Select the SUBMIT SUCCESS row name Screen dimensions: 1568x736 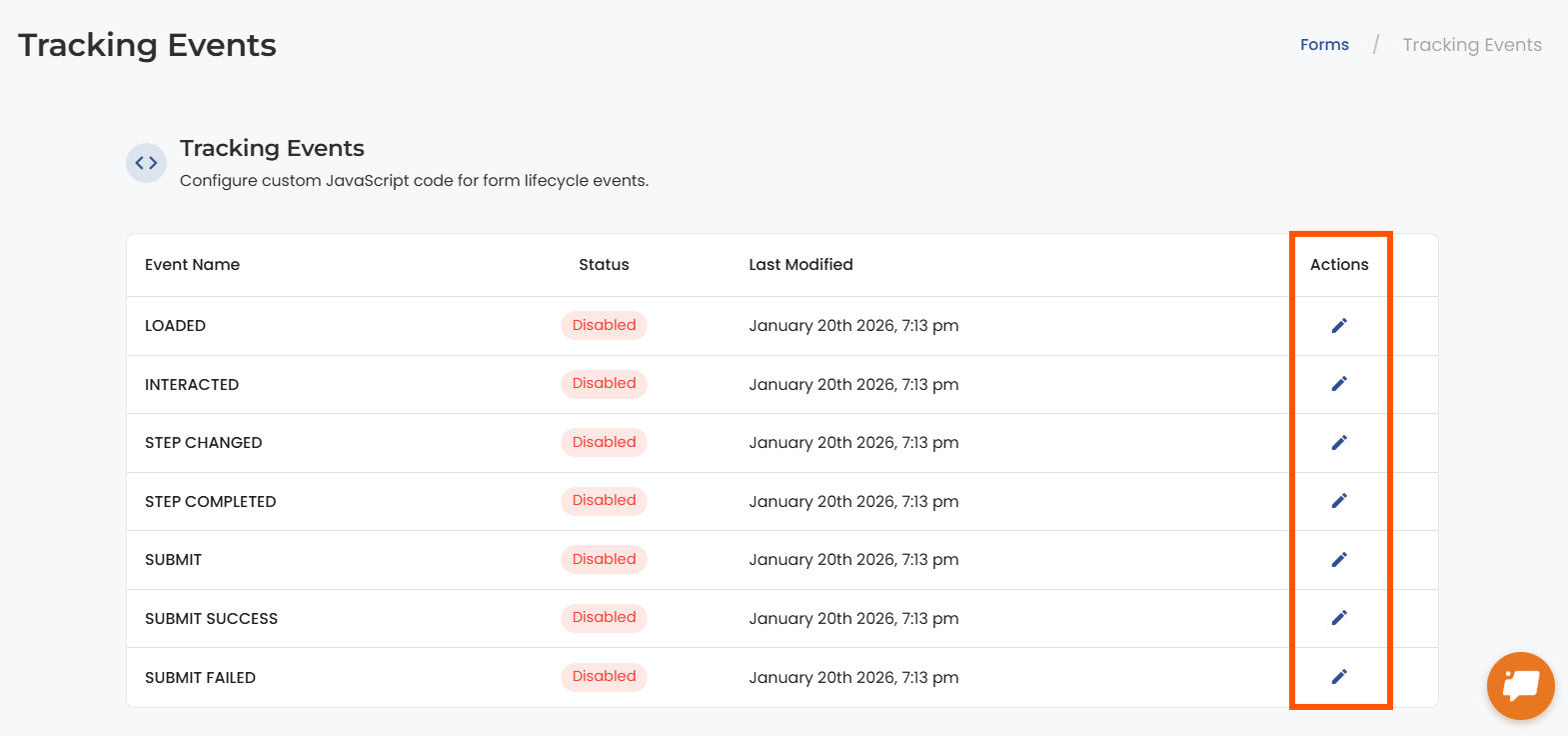(211, 619)
